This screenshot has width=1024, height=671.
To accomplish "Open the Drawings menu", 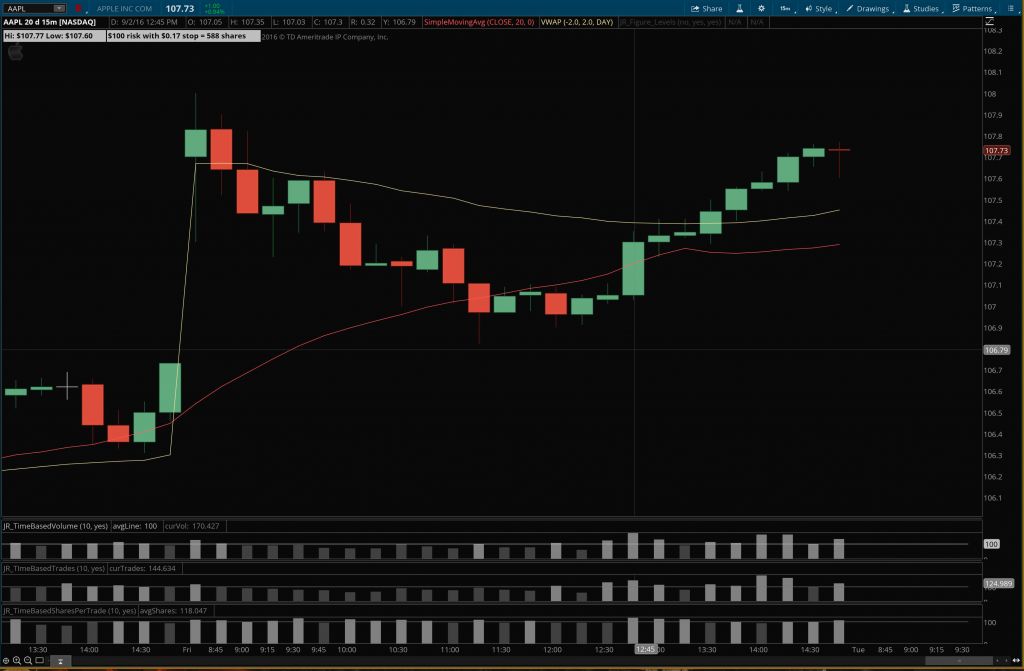I will tap(868, 8).
